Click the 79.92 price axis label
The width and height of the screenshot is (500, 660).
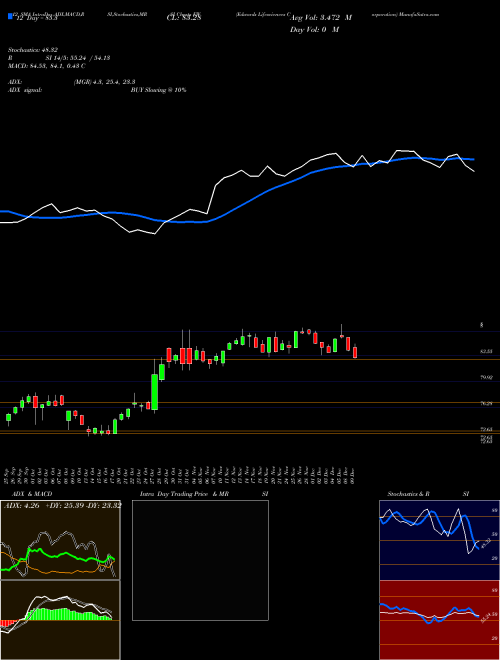(487, 377)
